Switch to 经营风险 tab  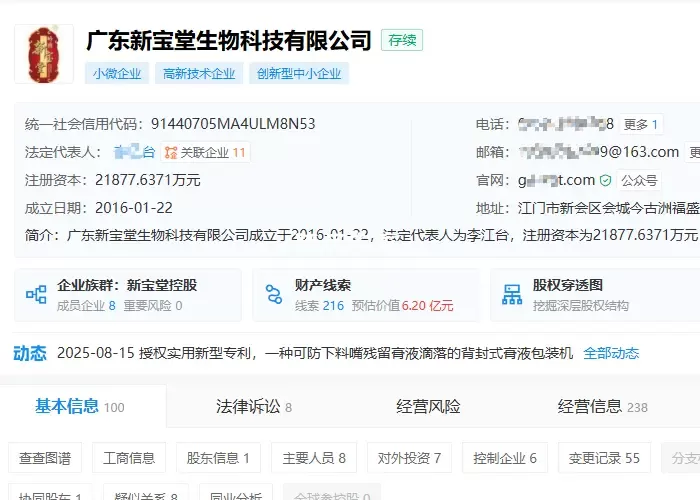pyautogui.click(x=428, y=407)
